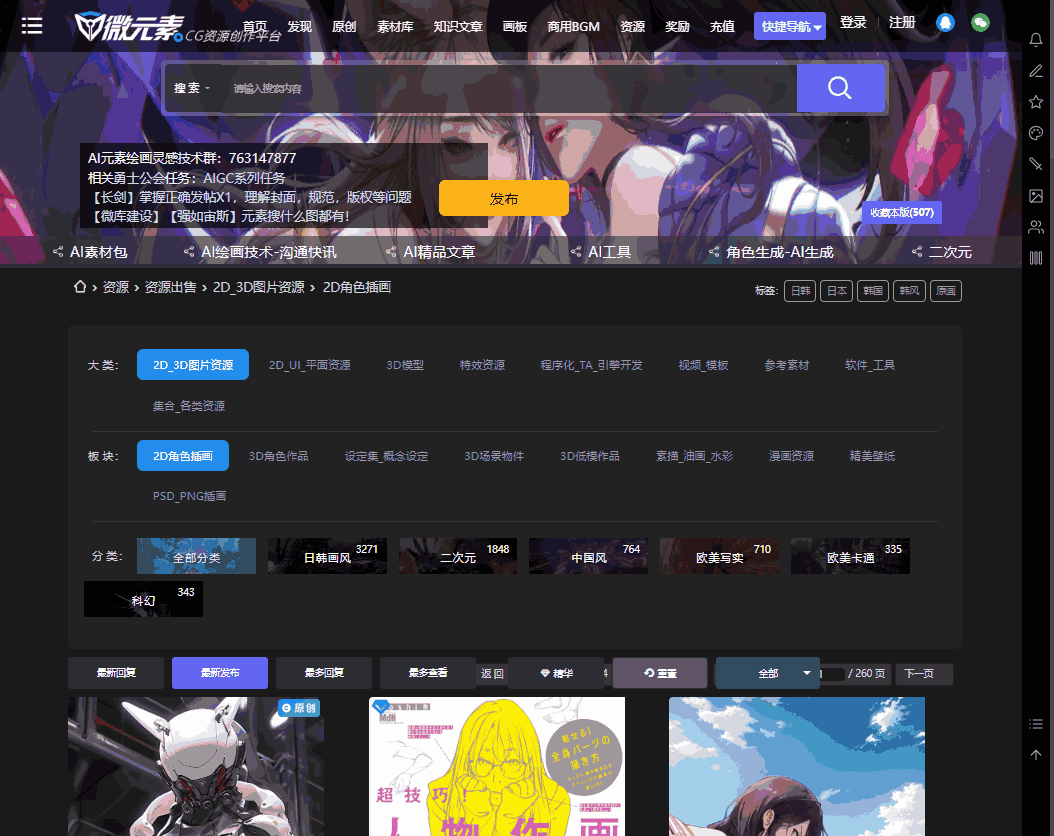Select the 科幻 343 category tile
Image resolution: width=1054 pixels, height=836 pixels.
pos(143,599)
